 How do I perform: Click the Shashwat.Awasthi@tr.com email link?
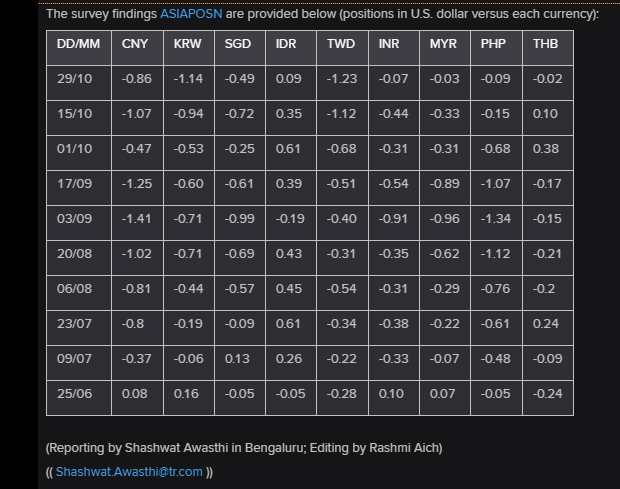129,471
